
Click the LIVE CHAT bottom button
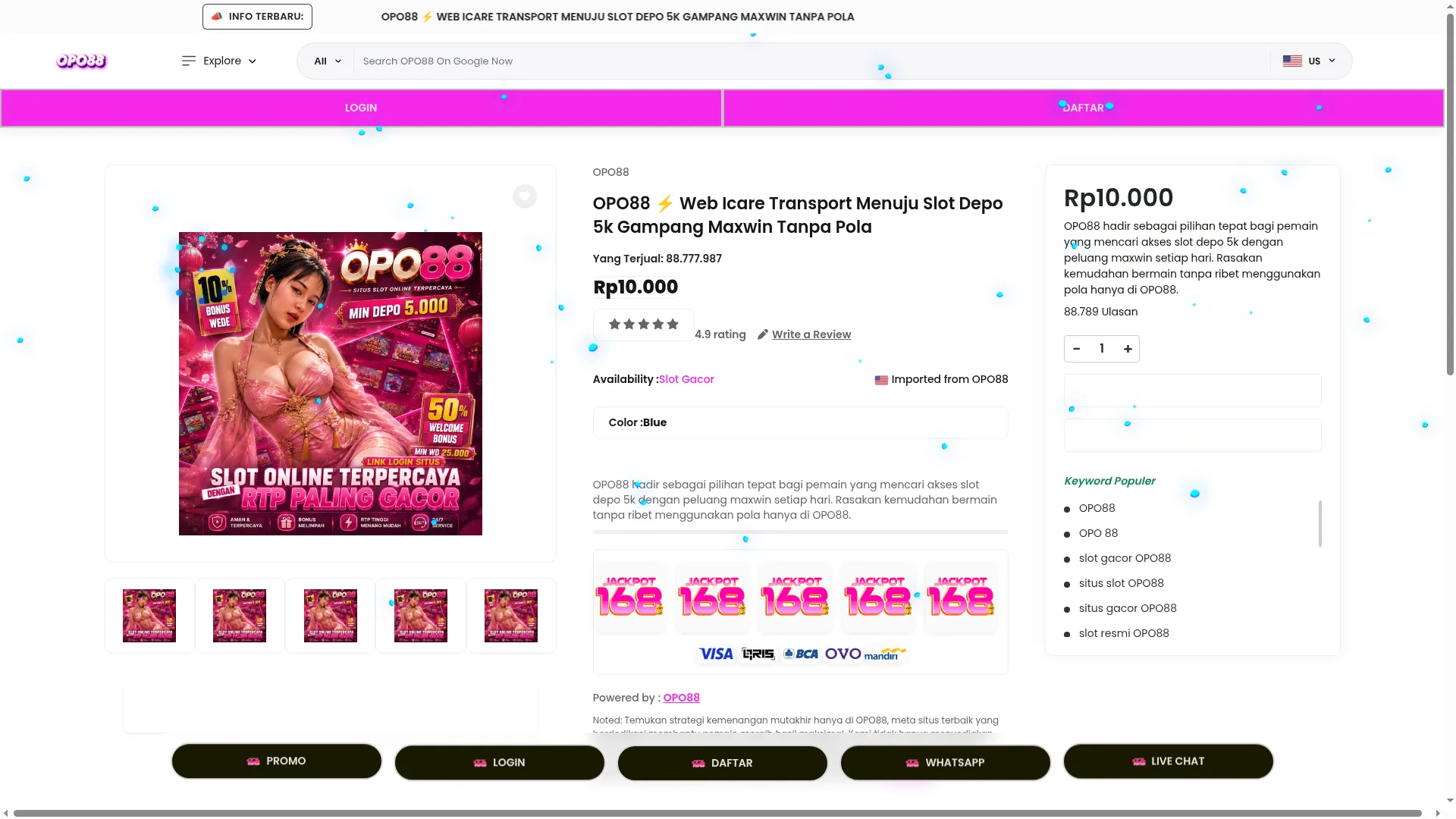click(x=1169, y=761)
